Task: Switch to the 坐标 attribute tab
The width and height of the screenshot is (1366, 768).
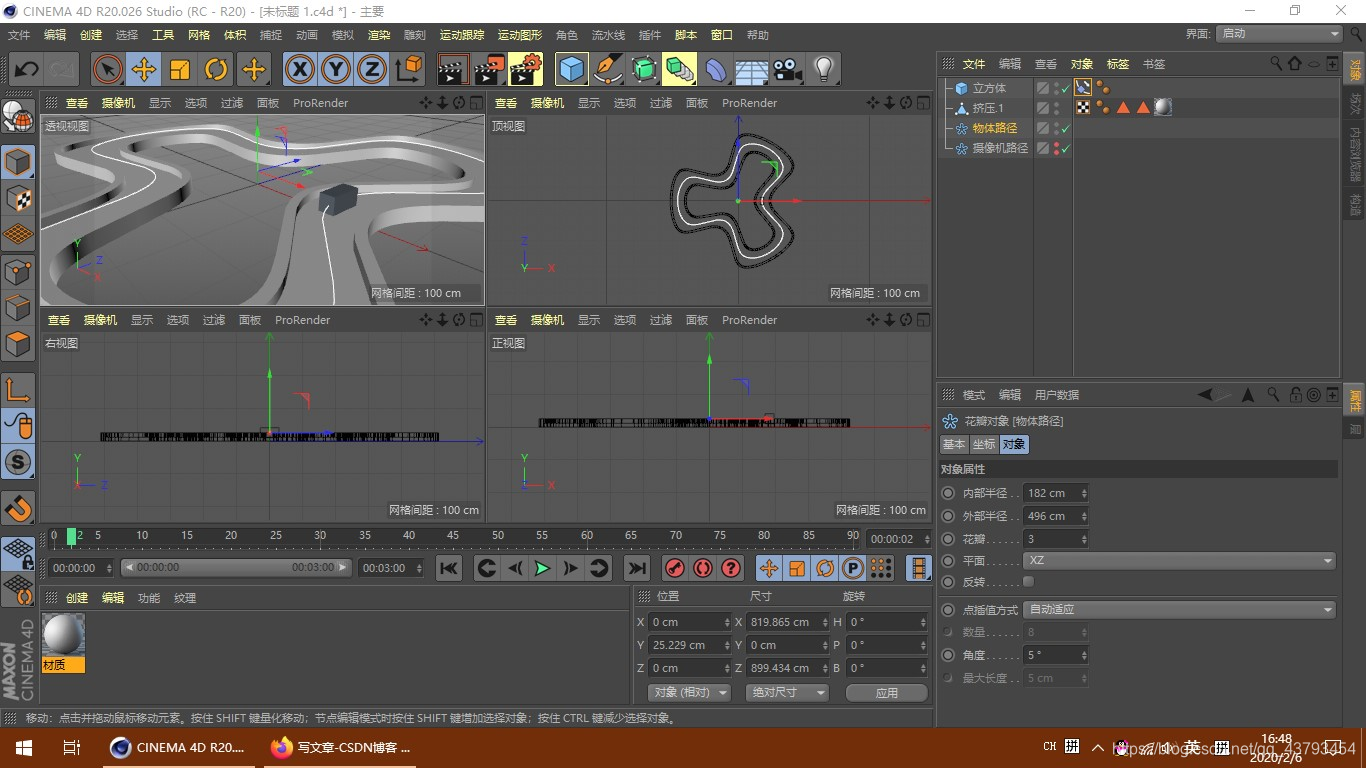Action: 983,444
